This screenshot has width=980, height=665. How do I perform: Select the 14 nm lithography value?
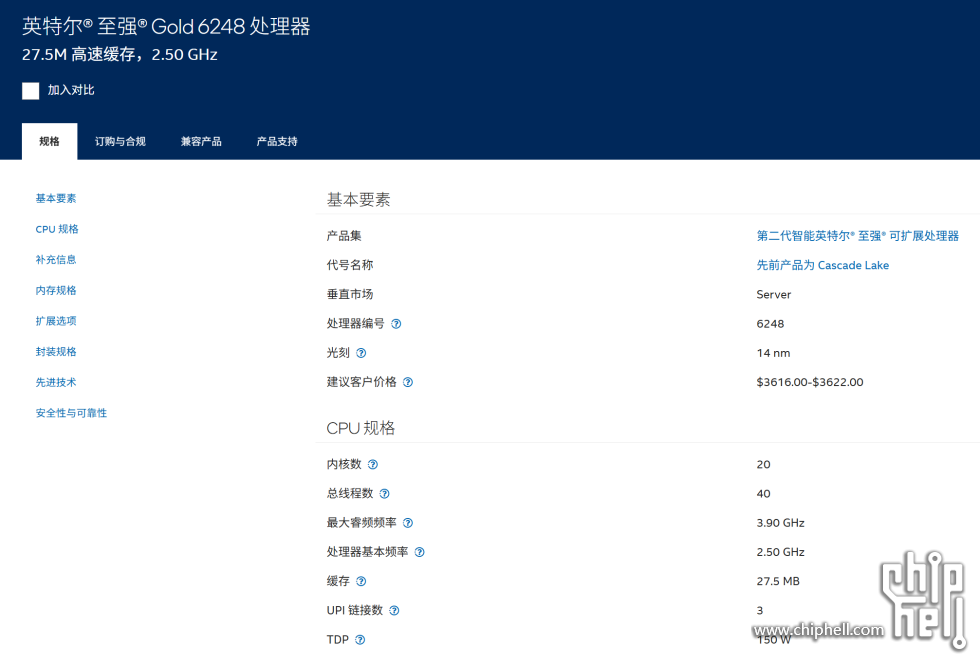(x=773, y=353)
